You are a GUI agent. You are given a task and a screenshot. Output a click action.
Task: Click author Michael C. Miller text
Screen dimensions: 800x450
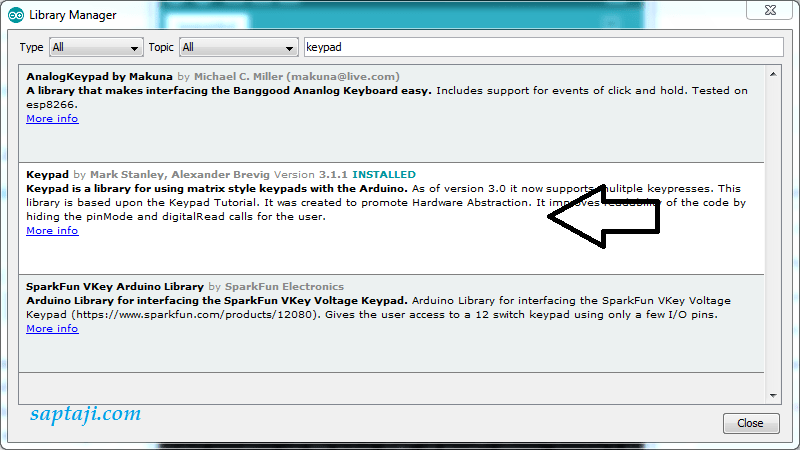[238, 77]
